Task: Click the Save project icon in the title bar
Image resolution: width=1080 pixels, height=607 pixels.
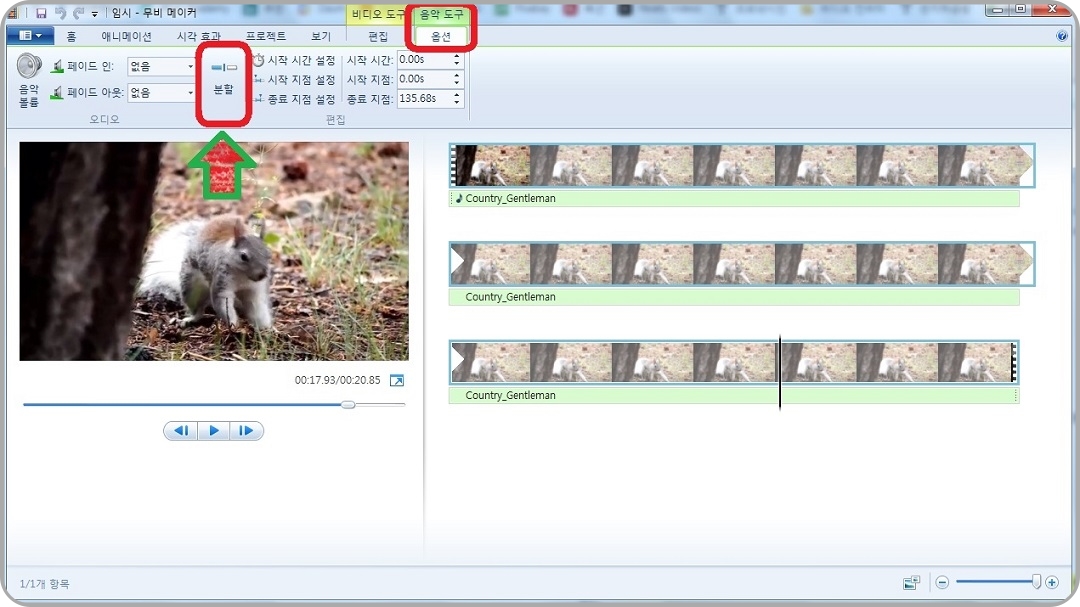Action: coord(41,12)
